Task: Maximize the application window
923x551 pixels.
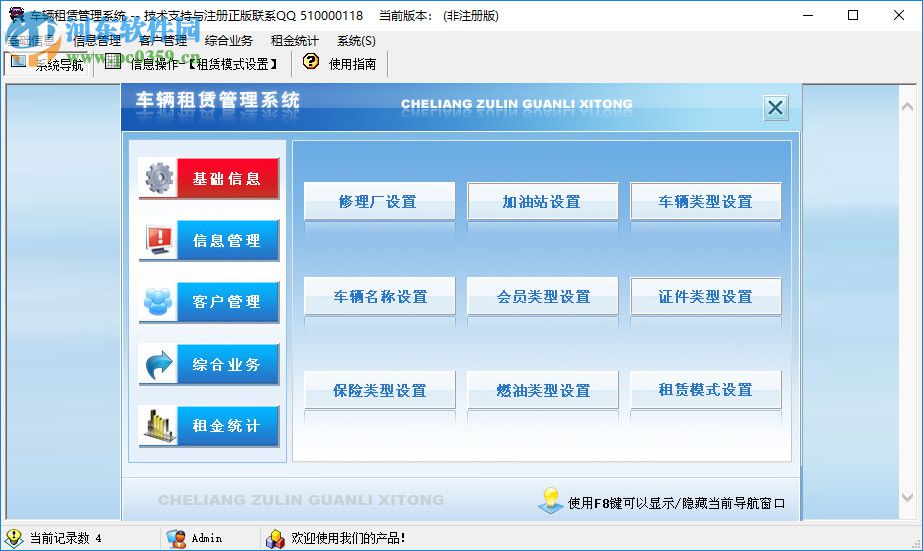Action: point(853,15)
